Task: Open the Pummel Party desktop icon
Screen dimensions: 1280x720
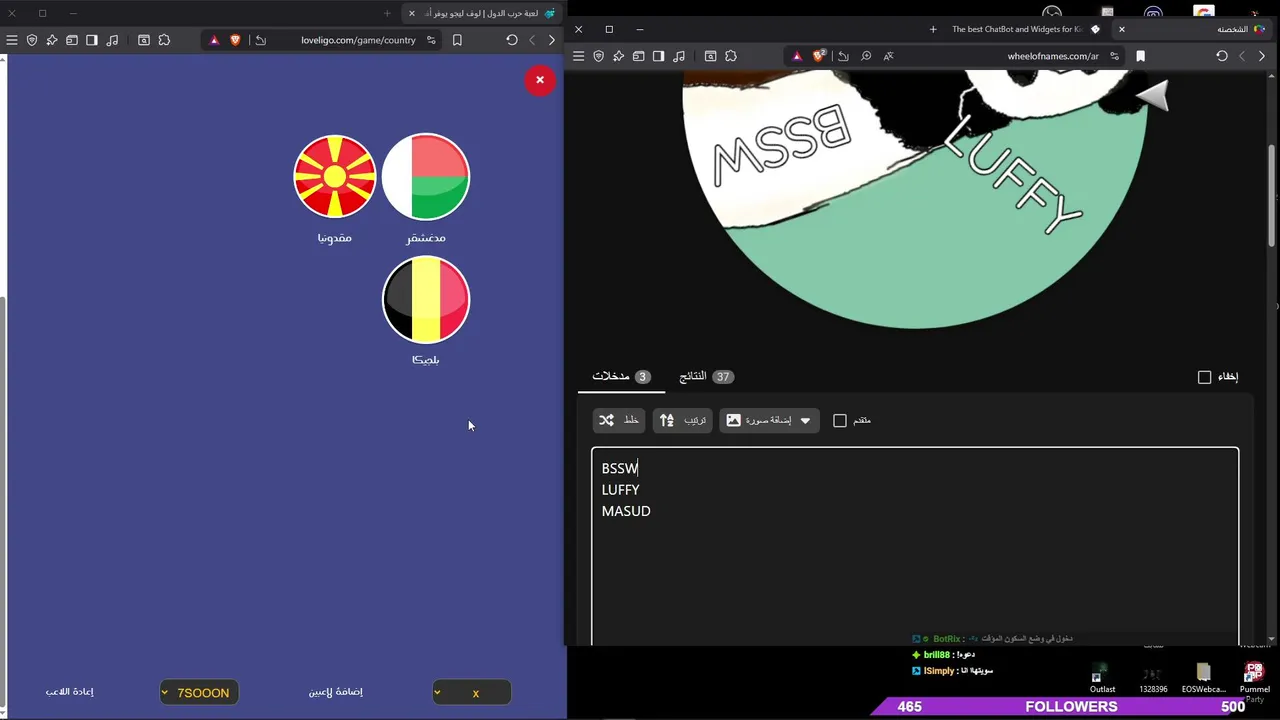Action: (x=1254, y=680)
